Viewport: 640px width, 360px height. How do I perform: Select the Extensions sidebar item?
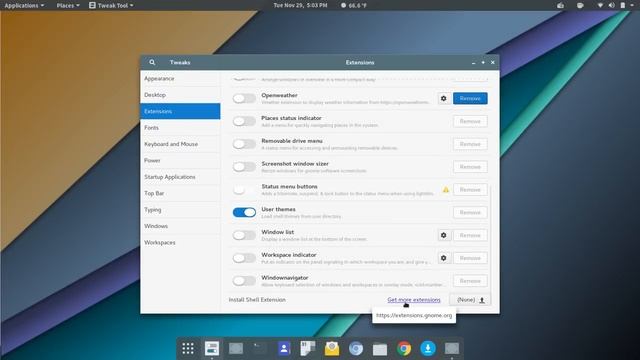180,111
